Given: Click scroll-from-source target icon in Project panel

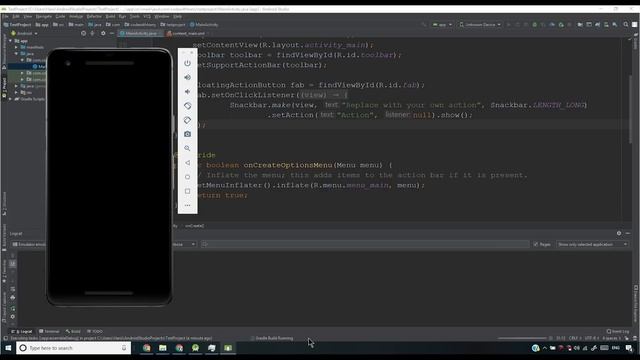Looking at the screenshot, I should coord(83,33).
